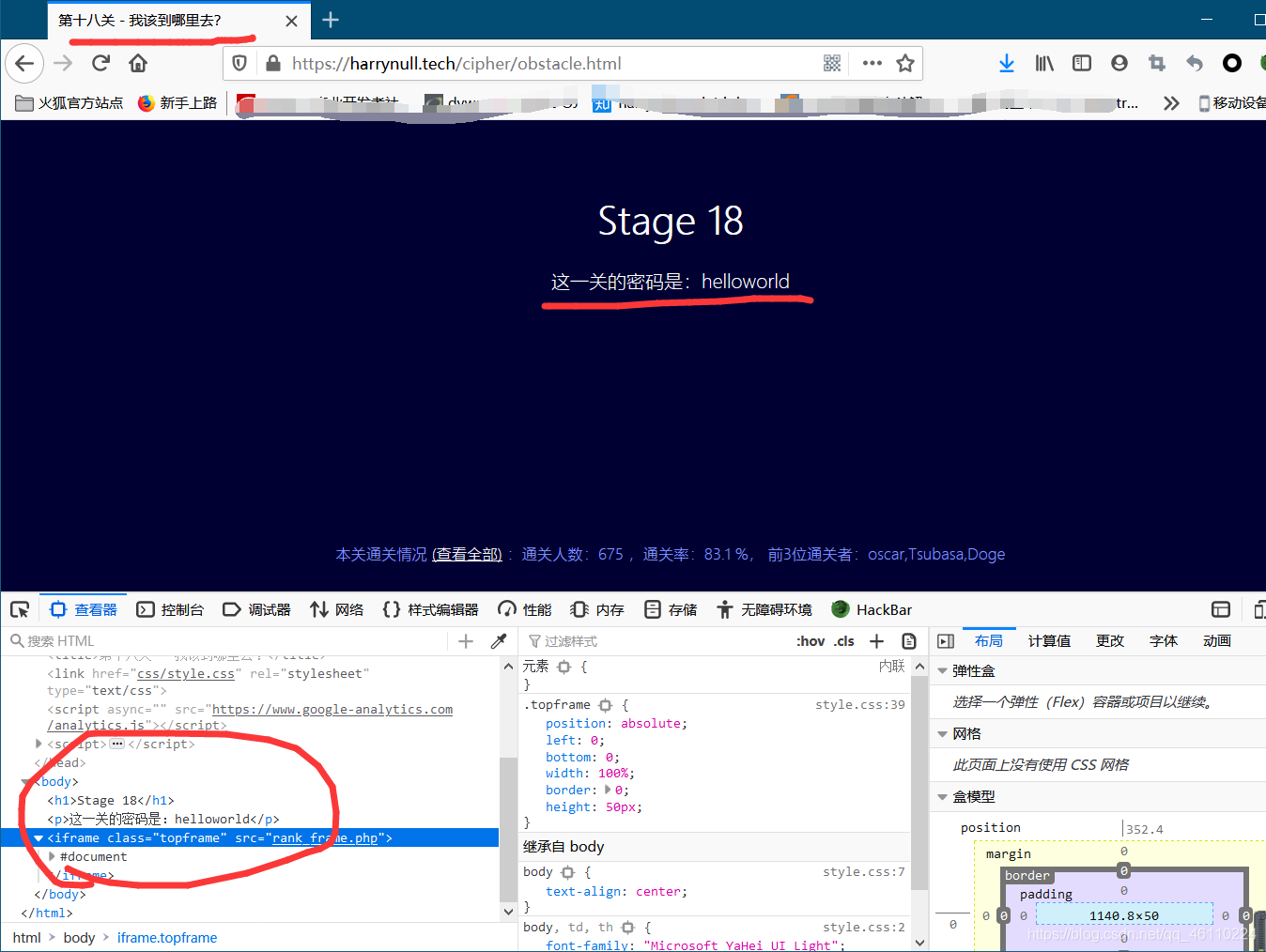1266x952 pixels.
Task: Open the 火狐官方站点 bookmark folder
Action: click(69, 102)
